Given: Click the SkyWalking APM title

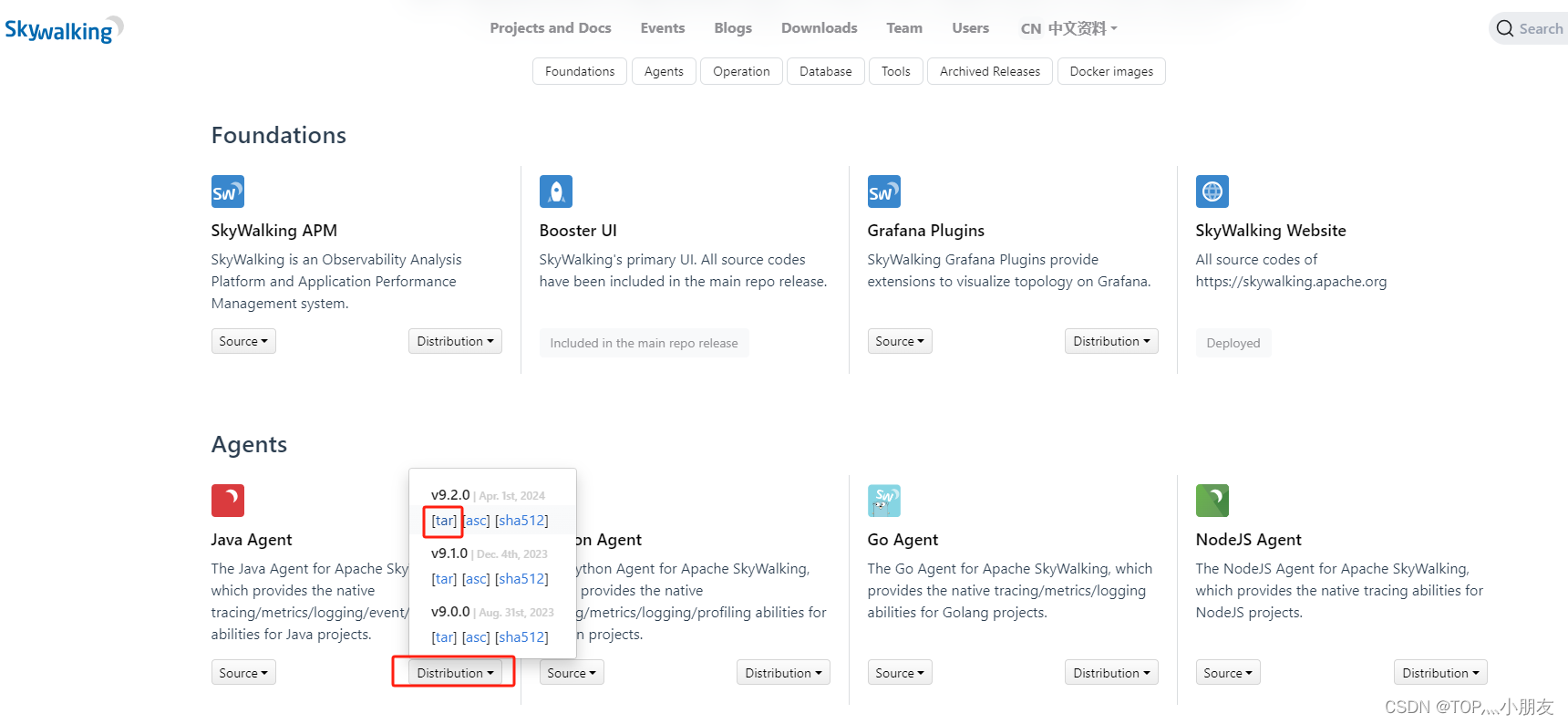Looking at the screenshot, I should tap(274, 231).
